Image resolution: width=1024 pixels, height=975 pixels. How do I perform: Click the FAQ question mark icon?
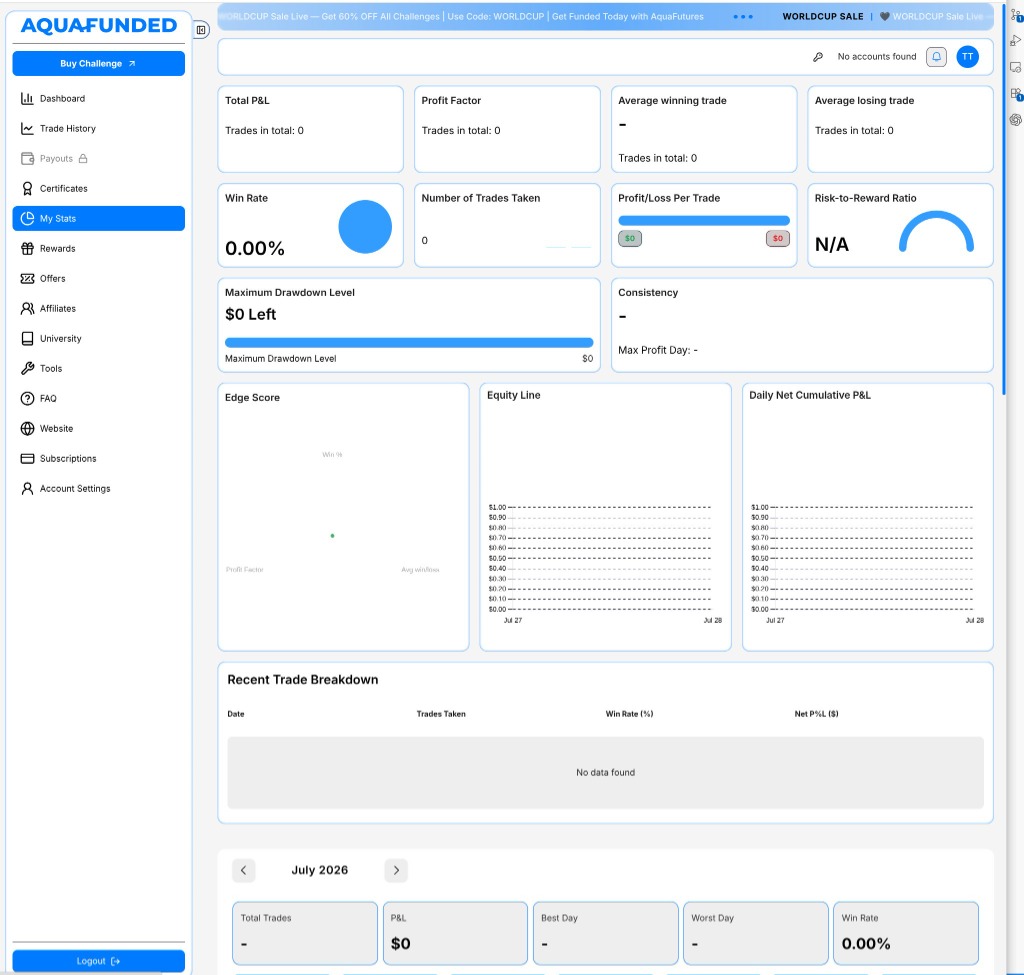pos(27,398)
